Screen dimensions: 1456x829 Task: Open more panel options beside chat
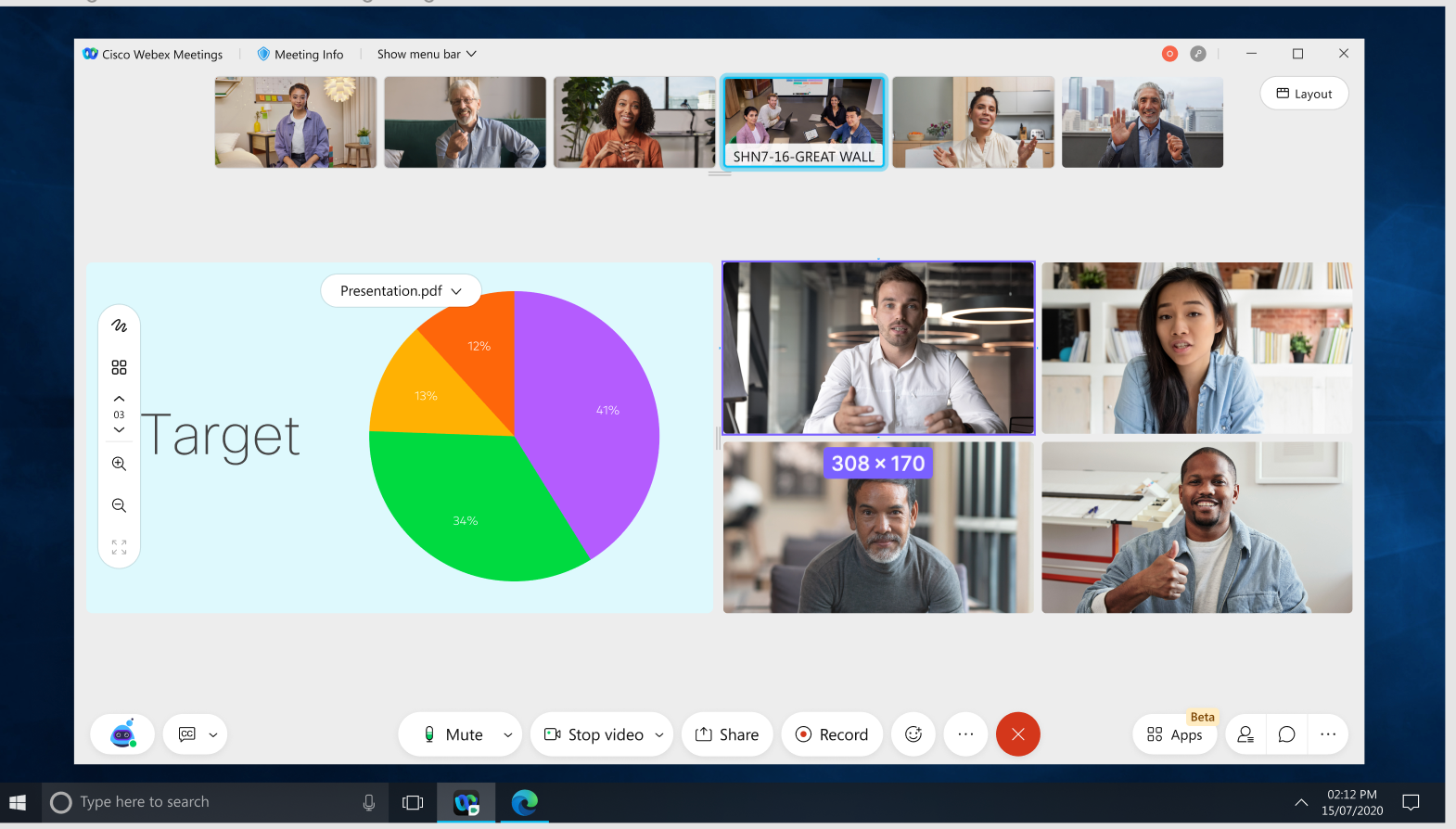tap(1328, 734)
